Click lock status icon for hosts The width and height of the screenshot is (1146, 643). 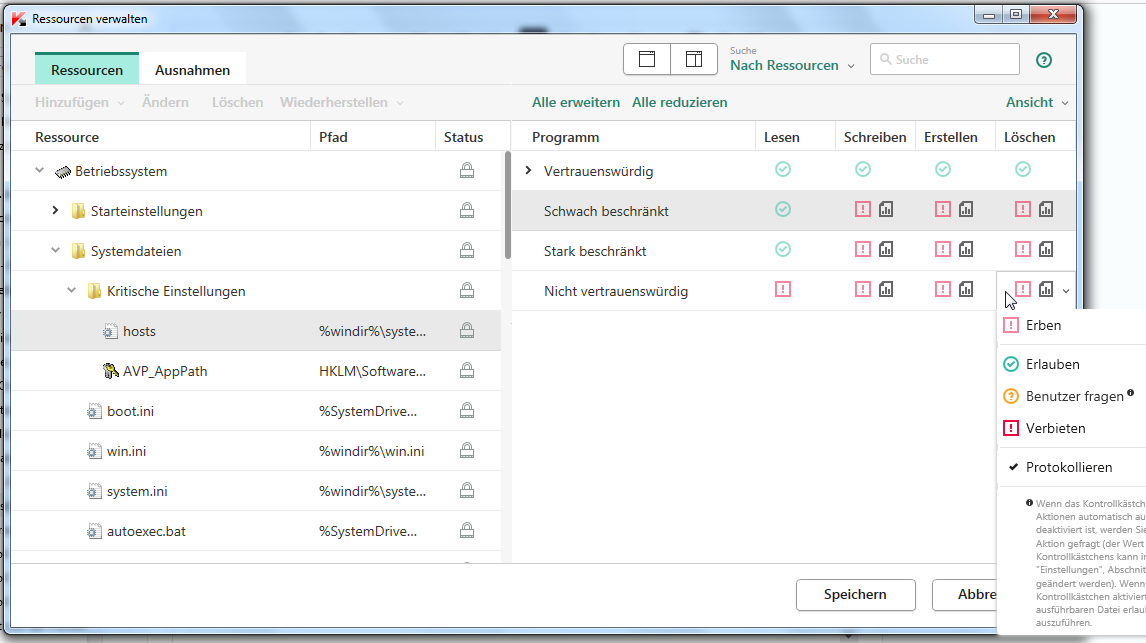point(466,331)
